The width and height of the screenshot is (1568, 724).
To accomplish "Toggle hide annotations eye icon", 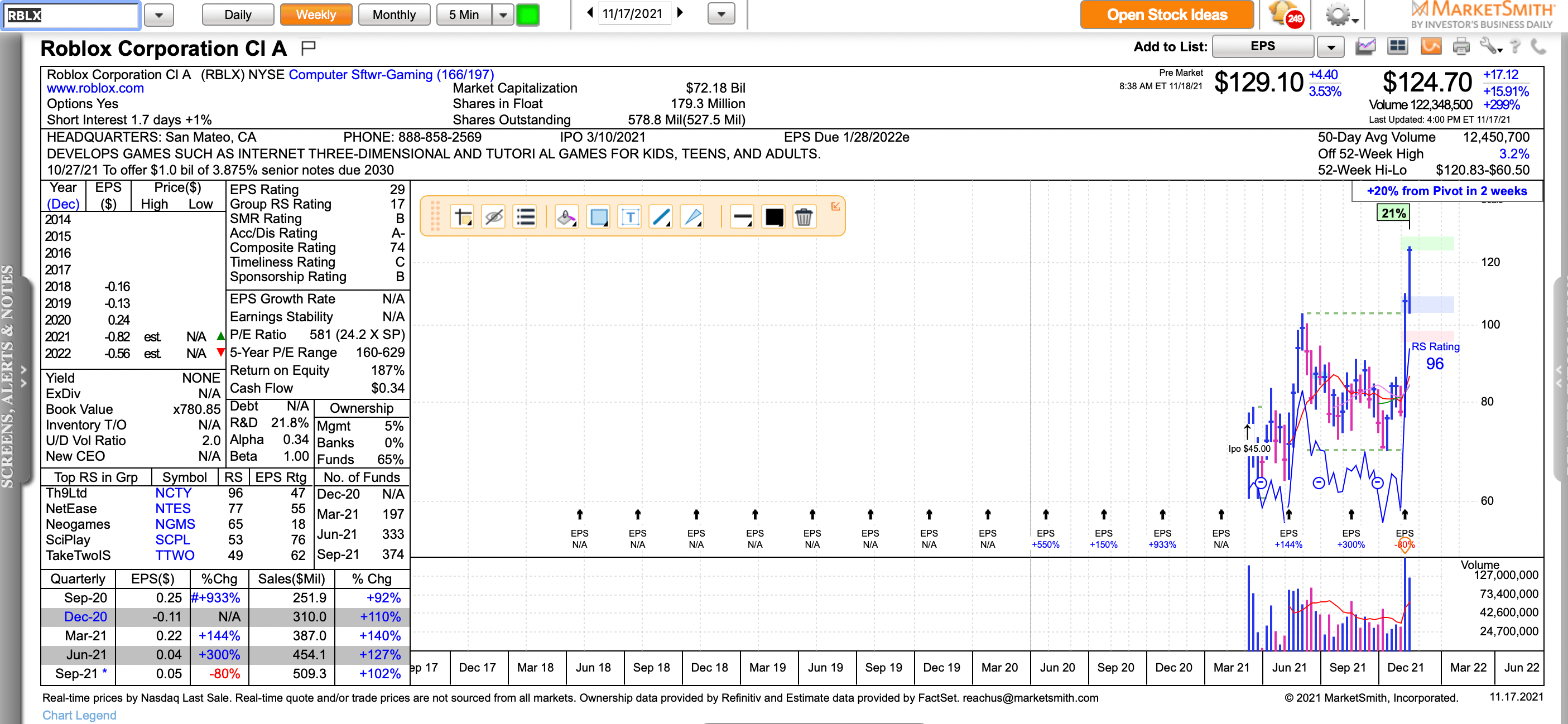I will point(494,216).
